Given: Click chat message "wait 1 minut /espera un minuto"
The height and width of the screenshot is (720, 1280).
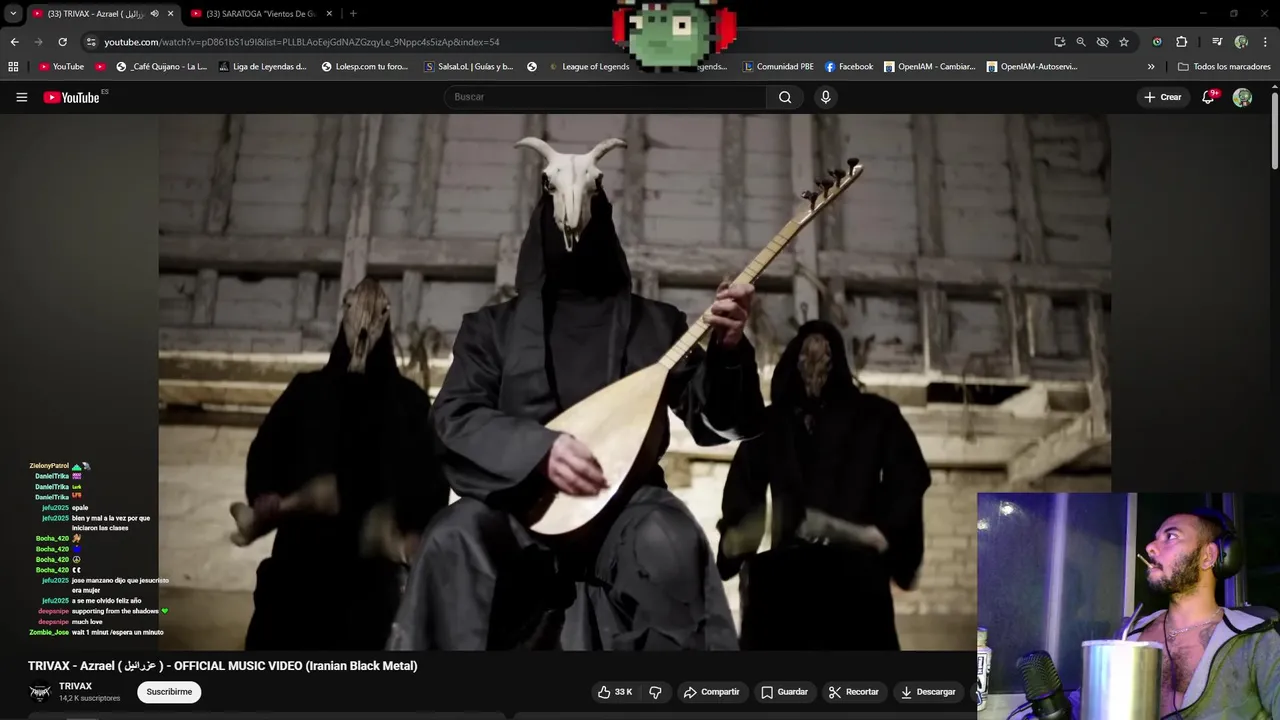Looking at the screenshot, I should click(x=117, y=632).
